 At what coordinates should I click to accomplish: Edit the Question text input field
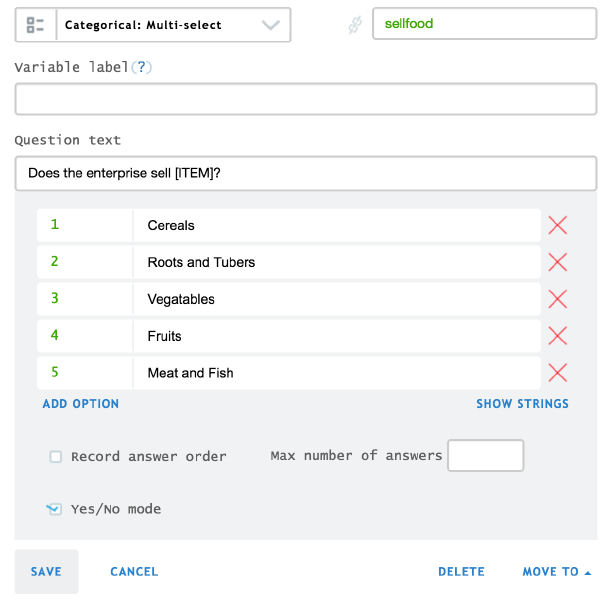click(305, 173)
